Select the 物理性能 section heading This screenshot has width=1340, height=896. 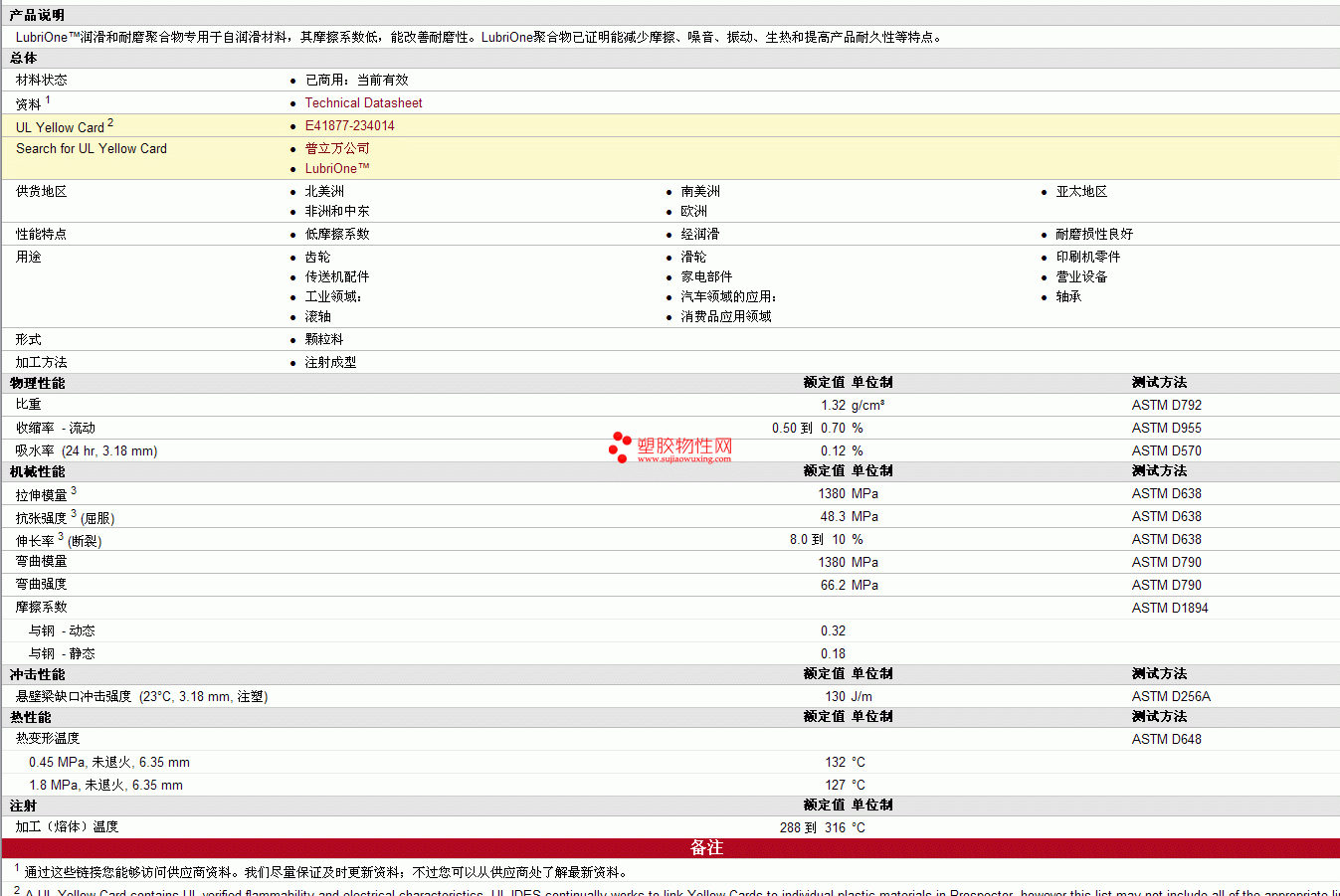coord(37,383)
